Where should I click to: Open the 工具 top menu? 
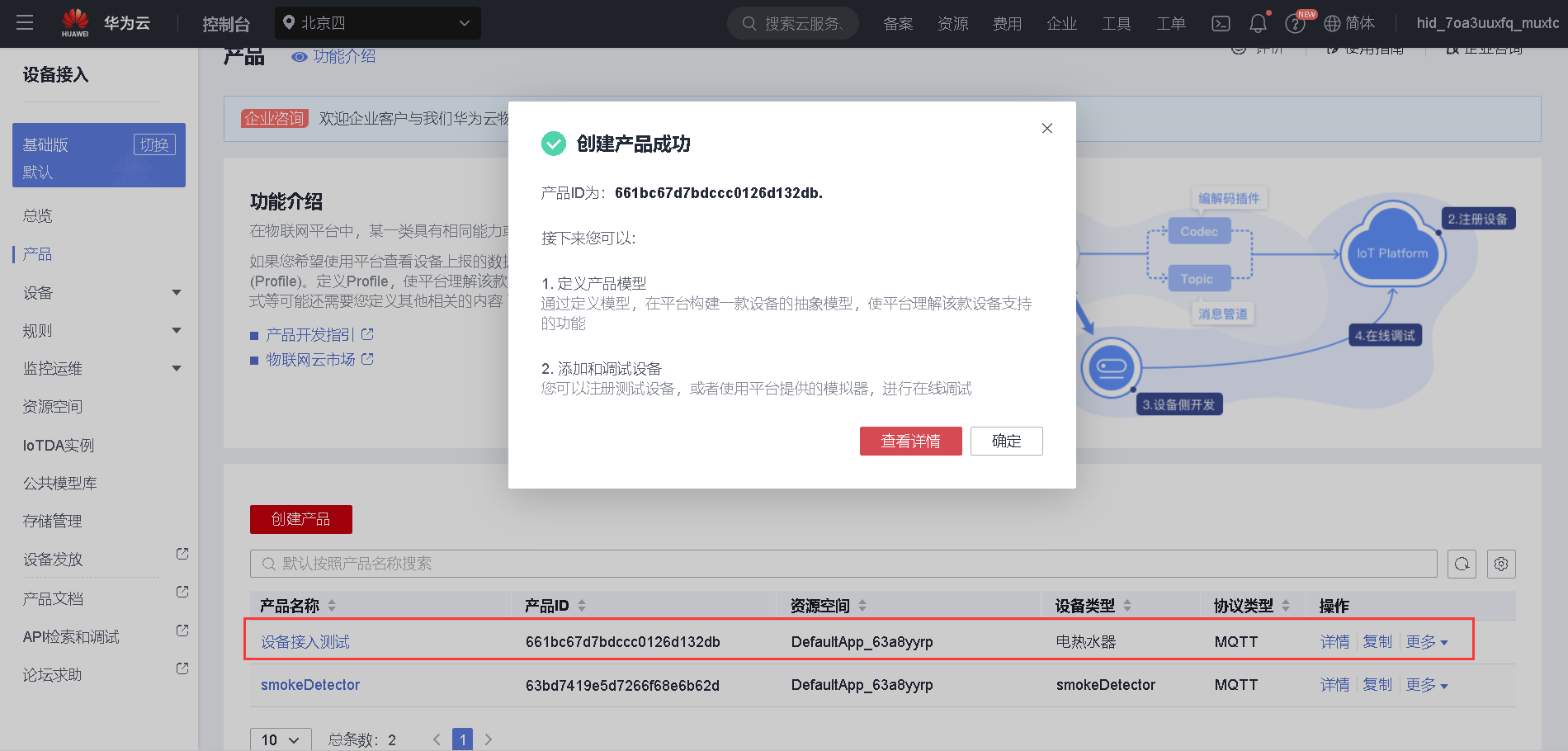point(1117,24)
